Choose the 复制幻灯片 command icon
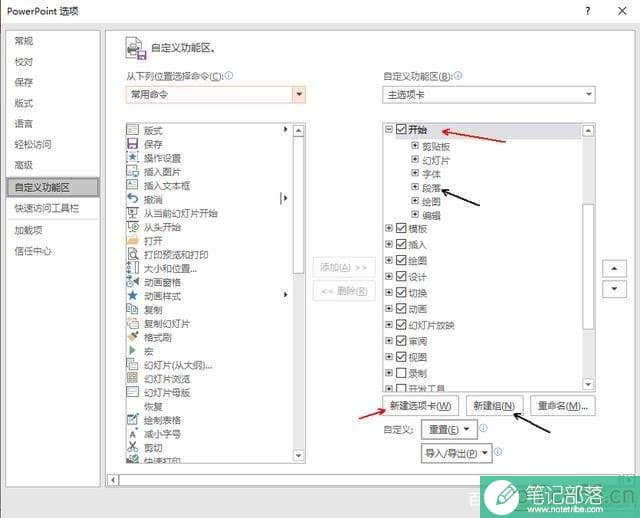Screen dimensions: 640x518 132,323
